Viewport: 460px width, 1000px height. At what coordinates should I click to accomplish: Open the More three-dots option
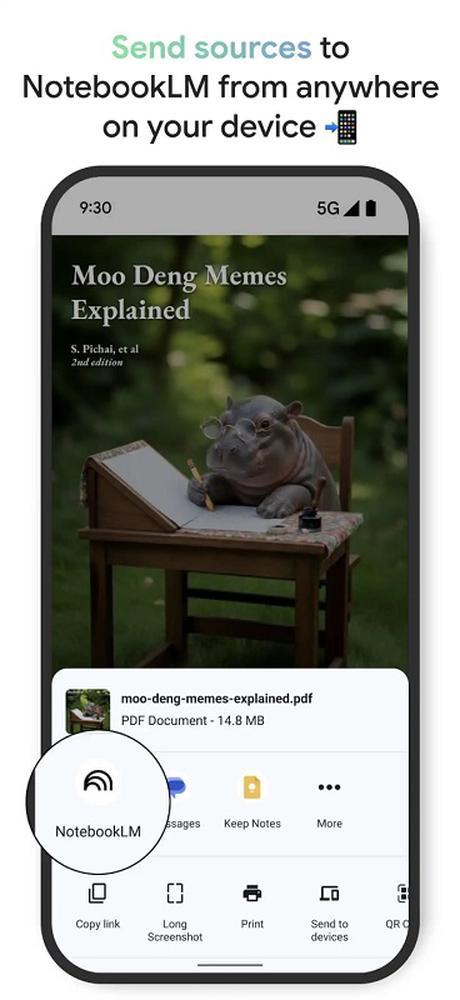pyautogui.click(x=329, y=788)
